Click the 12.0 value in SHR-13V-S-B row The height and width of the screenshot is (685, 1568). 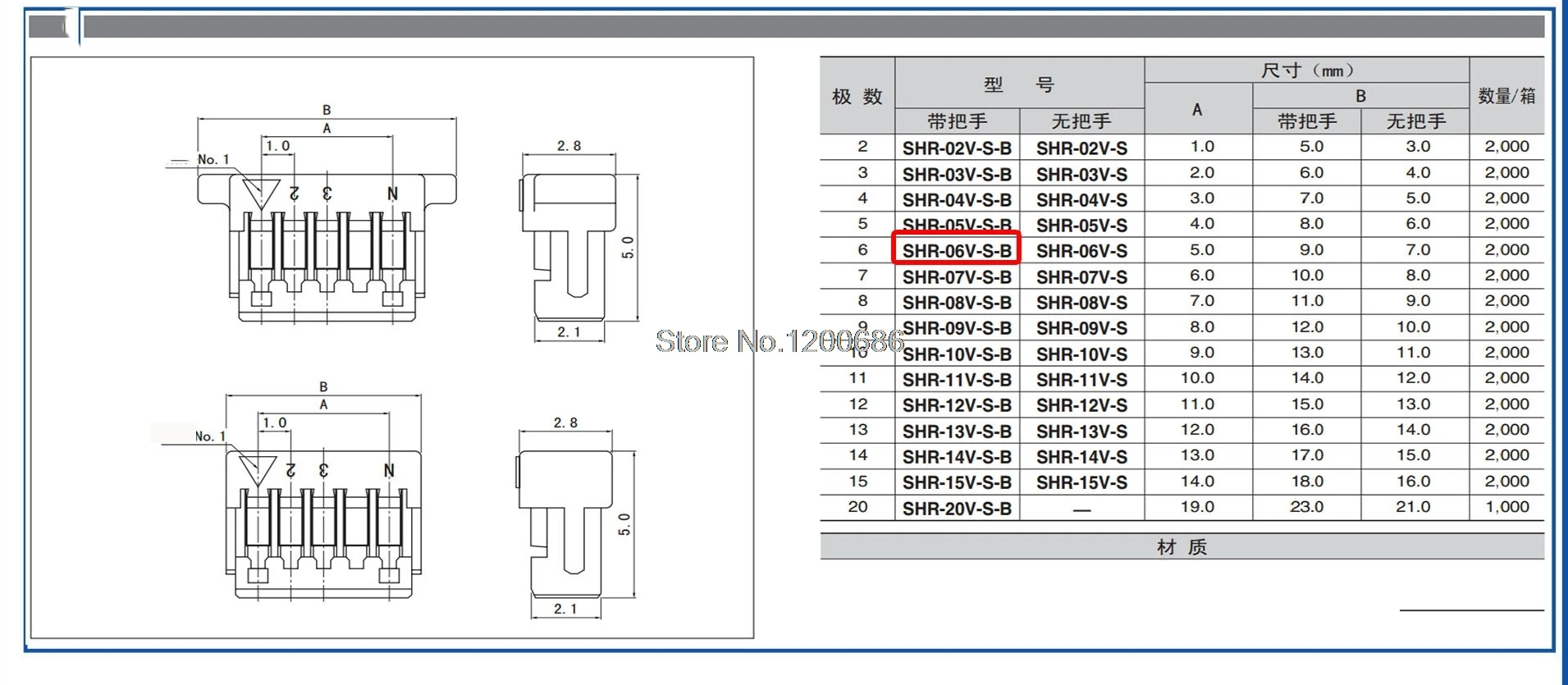(x=1197, y=430)
